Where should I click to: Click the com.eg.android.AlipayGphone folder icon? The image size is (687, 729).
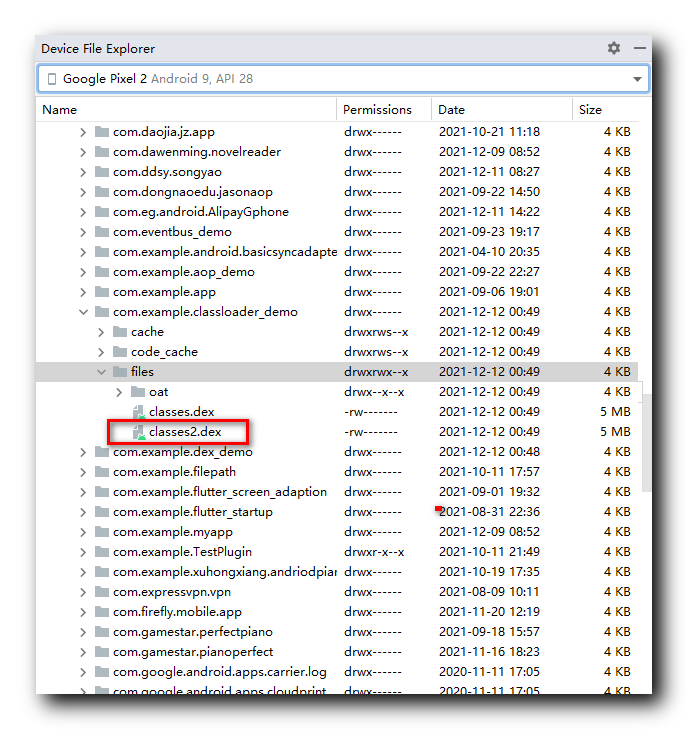pyautogui.click(x=102, y=212)
